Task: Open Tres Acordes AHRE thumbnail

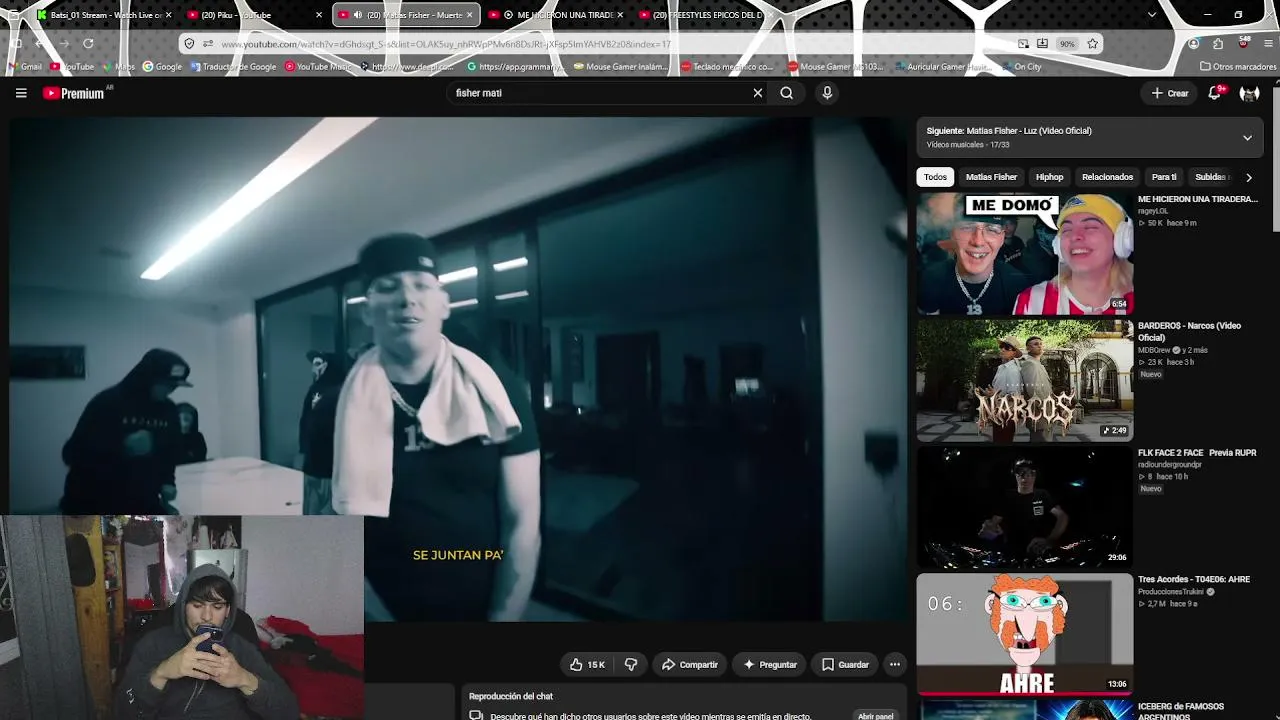Action: click(1025, 634)
